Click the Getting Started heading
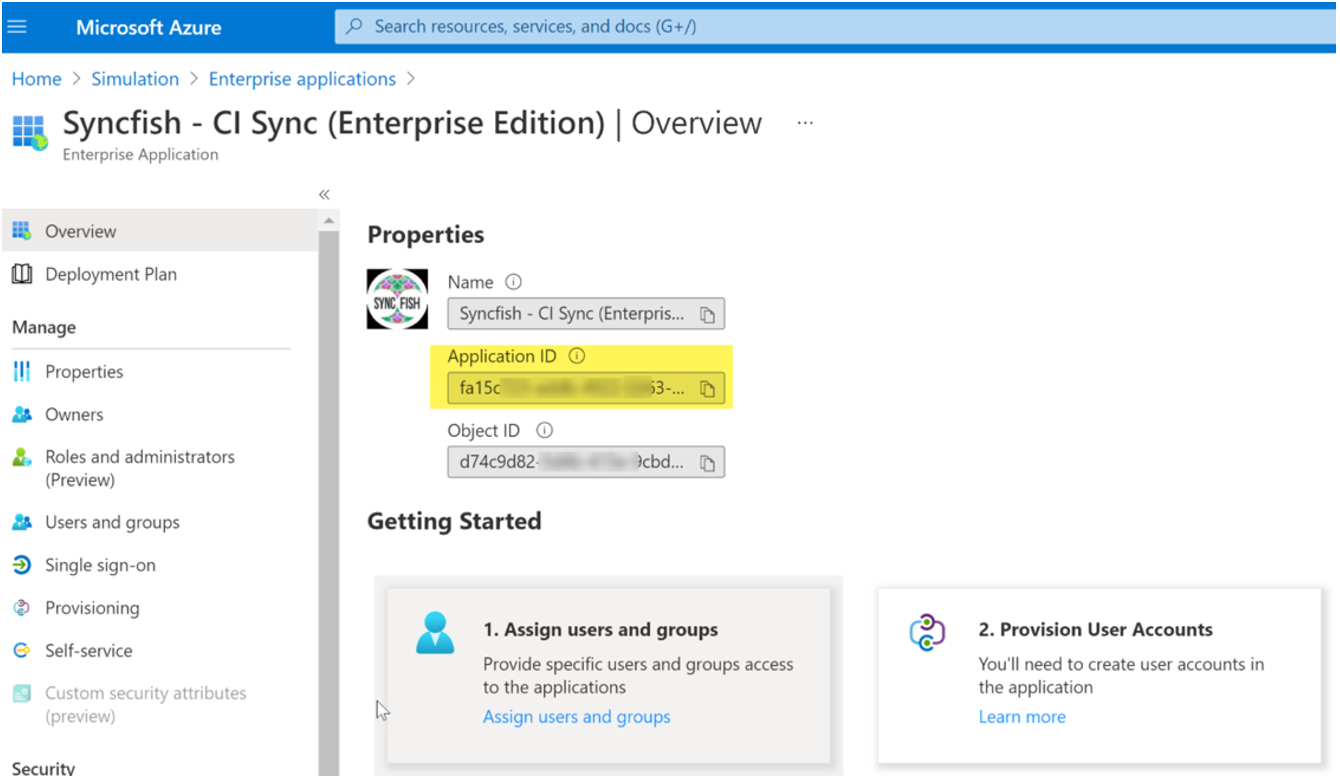Screen dimensions: 1340x784 pyautogui.click(x=454, y=521)
